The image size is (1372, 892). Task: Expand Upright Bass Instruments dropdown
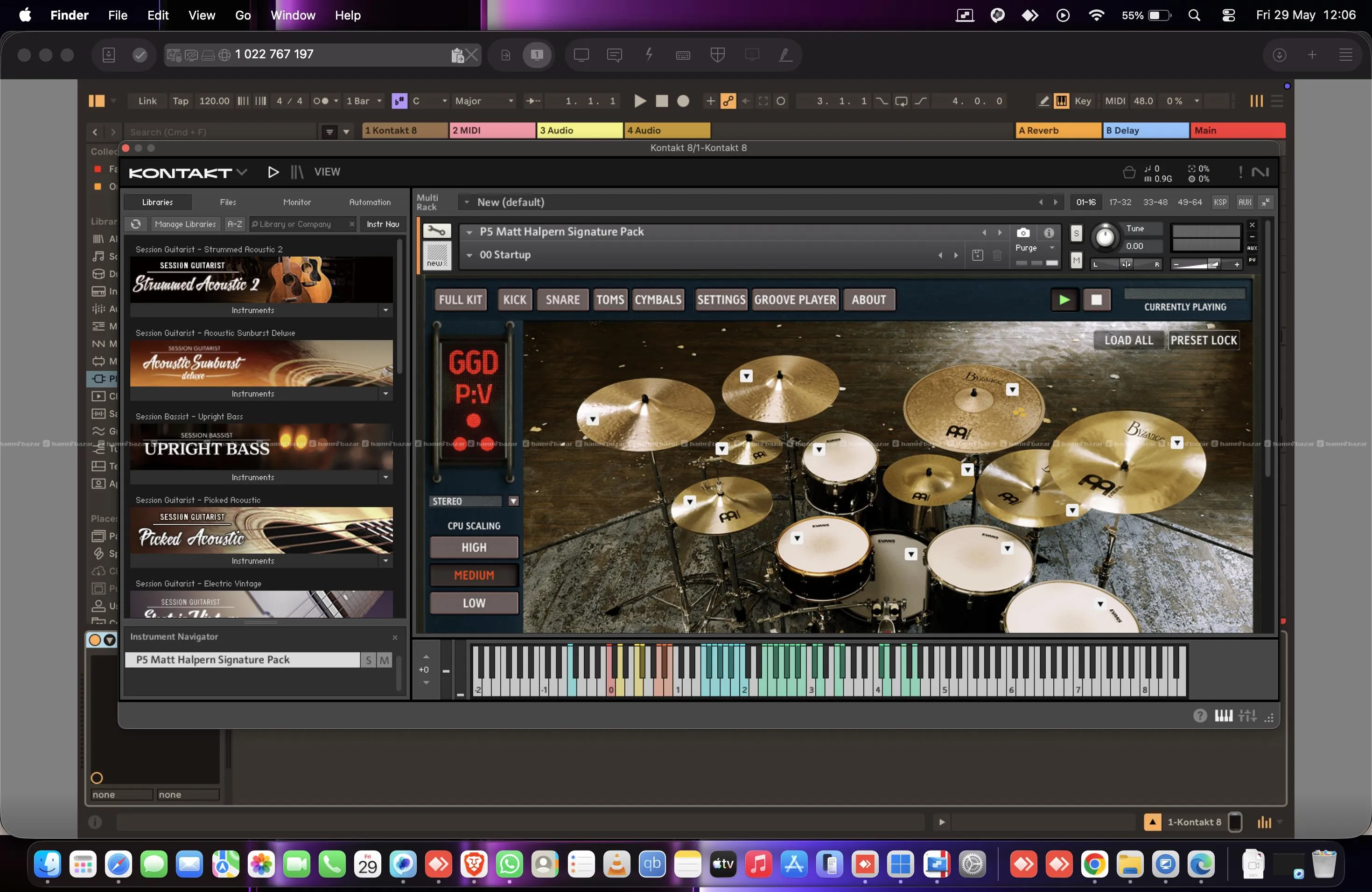(x=385, y=477)
